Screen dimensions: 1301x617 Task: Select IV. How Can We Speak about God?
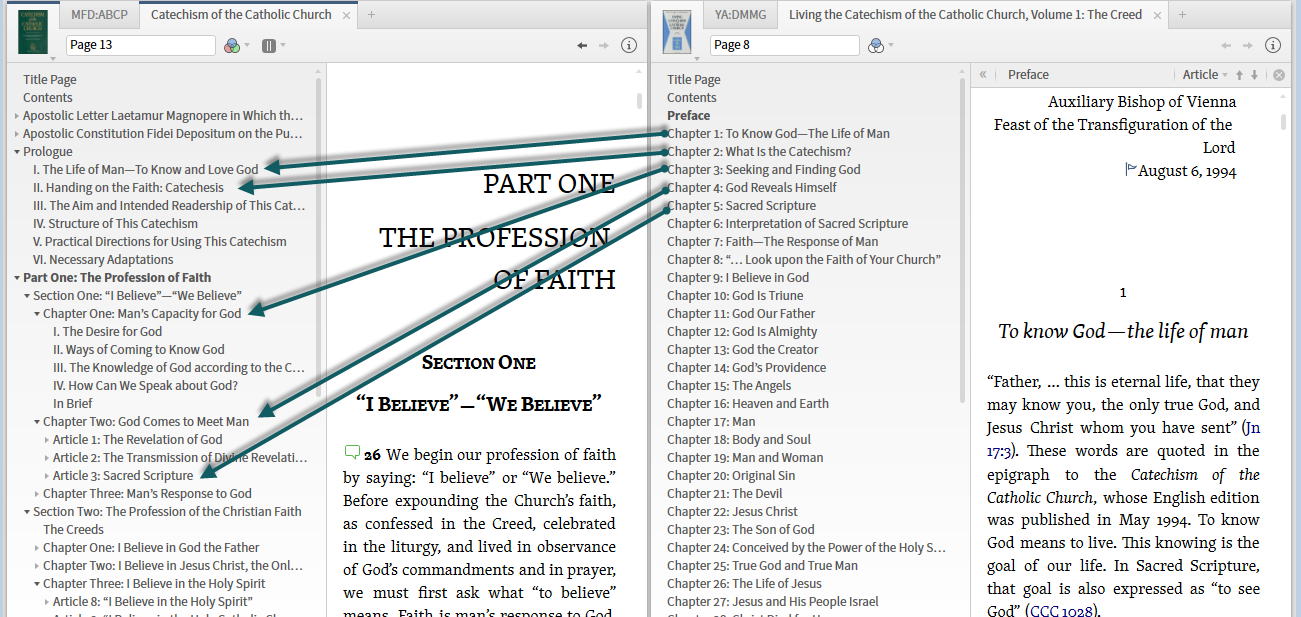click(146, 386)
